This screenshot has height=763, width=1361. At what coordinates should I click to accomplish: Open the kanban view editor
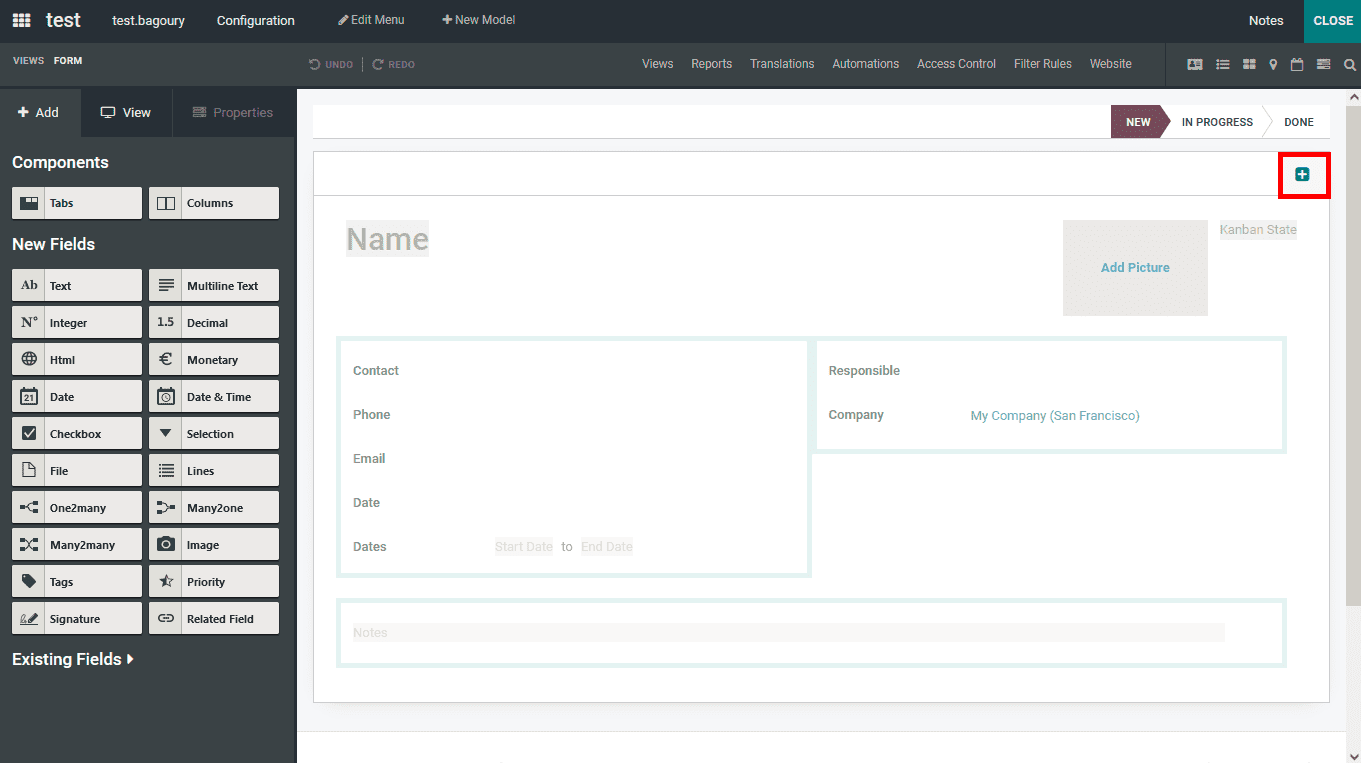coord(1248,63)
